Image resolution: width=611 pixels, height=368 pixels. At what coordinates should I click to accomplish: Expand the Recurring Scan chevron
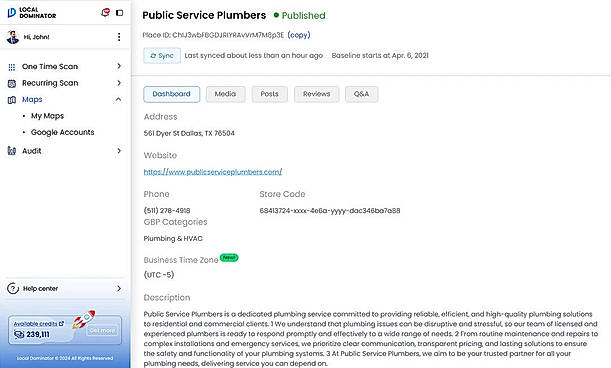[119, 83]
